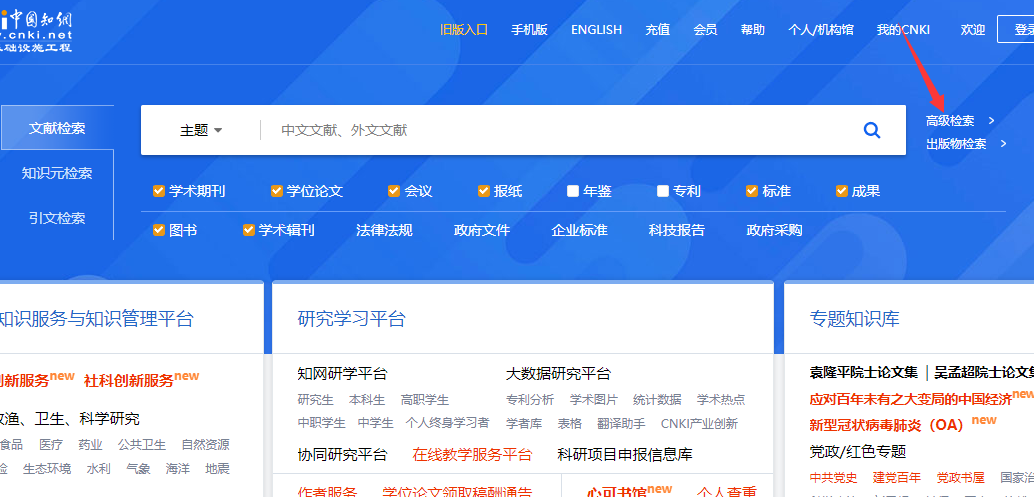This screenshot has height=497, width=1034.
Task: Open 旧版入口 in top navigation
Action: (x=464, y=30)
